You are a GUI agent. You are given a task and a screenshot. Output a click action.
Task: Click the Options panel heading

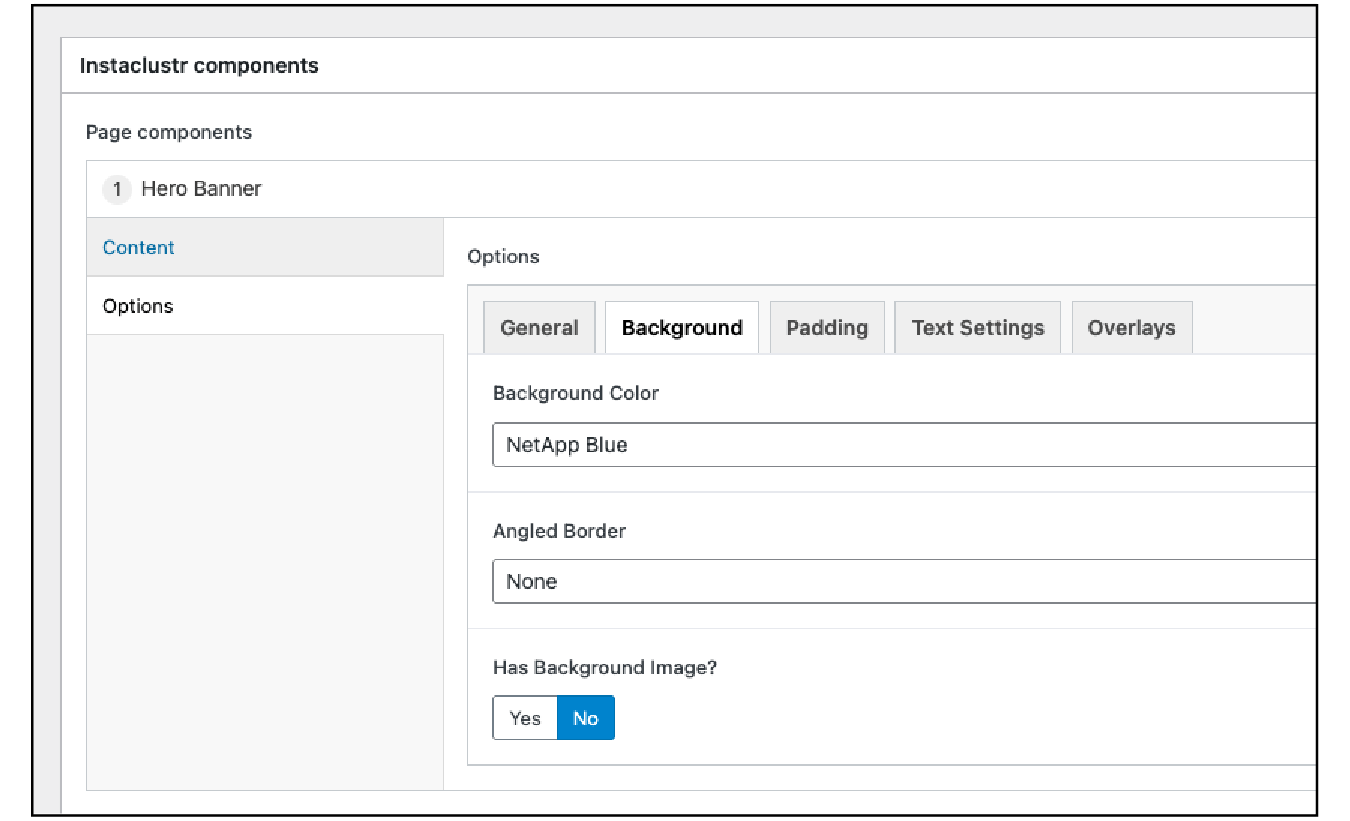(x=503, y=256)
